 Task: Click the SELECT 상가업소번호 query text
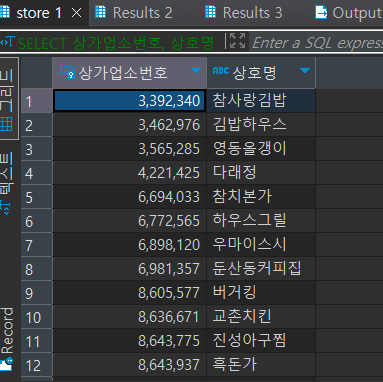pos(116,43)
